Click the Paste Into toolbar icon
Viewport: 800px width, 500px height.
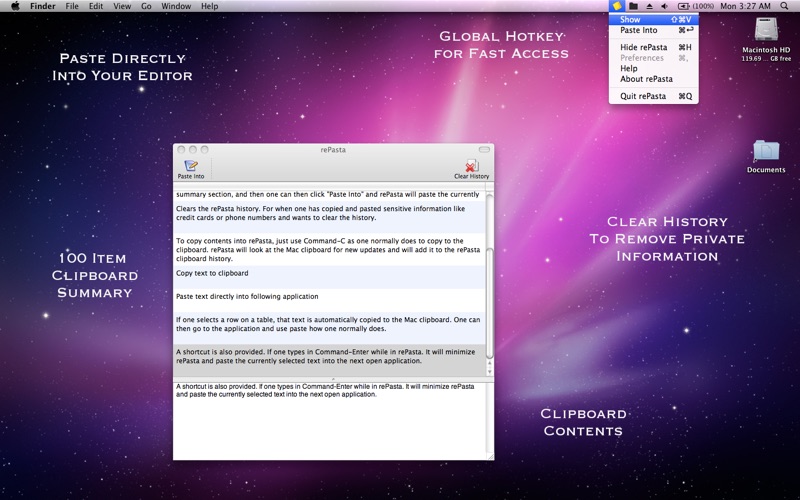(x=191, y=169)
